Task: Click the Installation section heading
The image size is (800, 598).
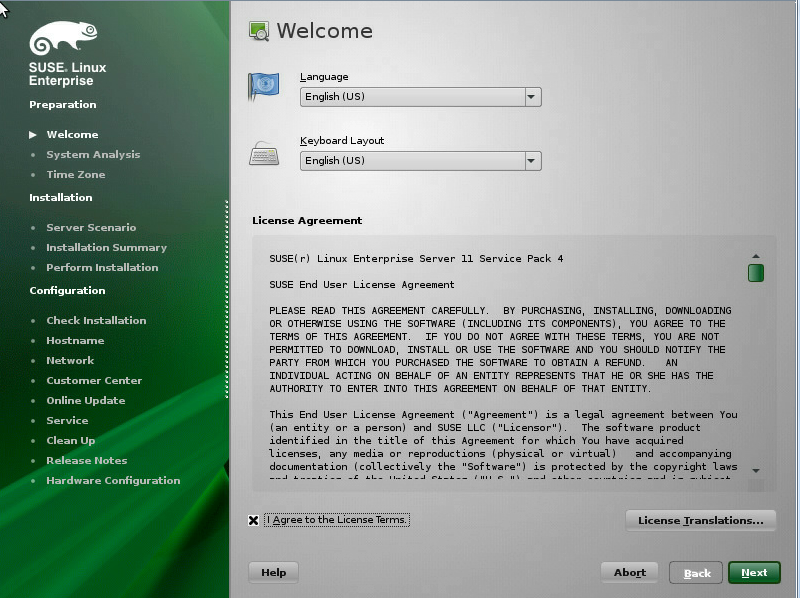Action: 61,197
